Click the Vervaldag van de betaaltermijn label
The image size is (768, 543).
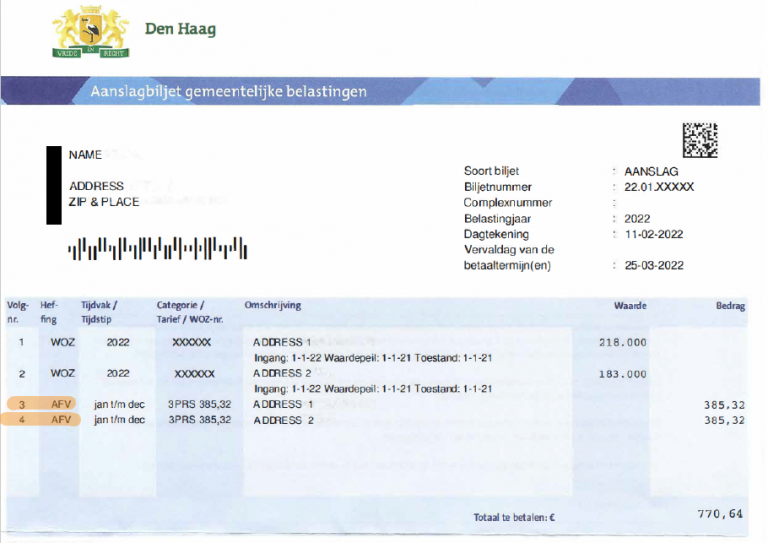coord(509,258)
